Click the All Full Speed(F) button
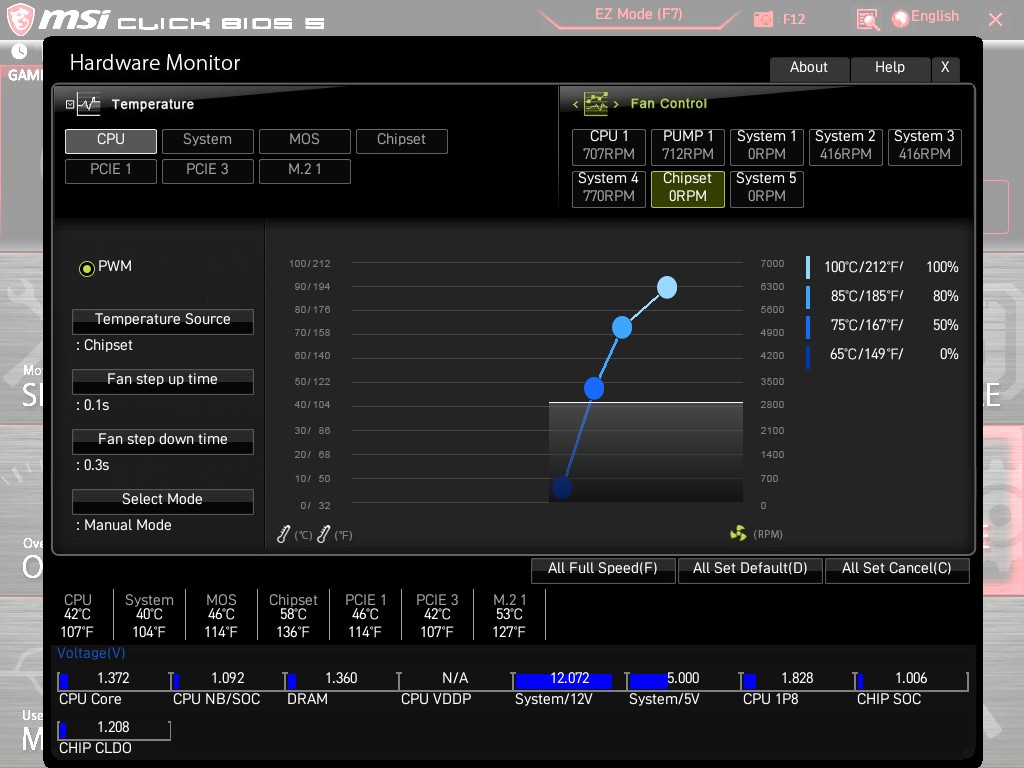This screenshot has width=1024, height=768. (603, 570)
